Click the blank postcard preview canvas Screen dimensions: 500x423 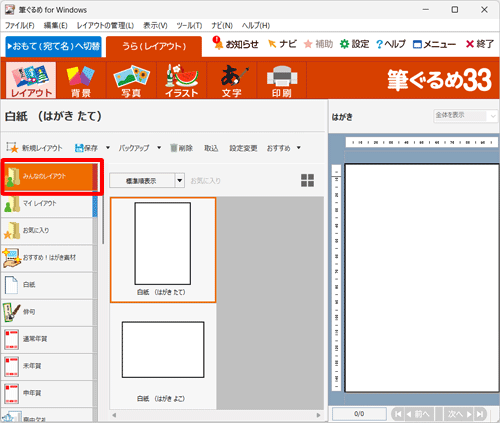pyautogui.click(x=422, y=278)
